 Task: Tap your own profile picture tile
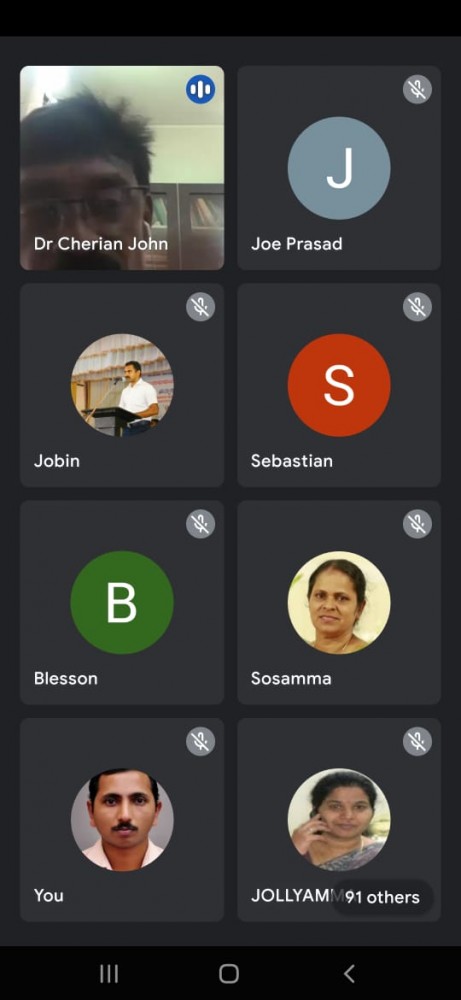pyautogui.click(x=122, y=820)
